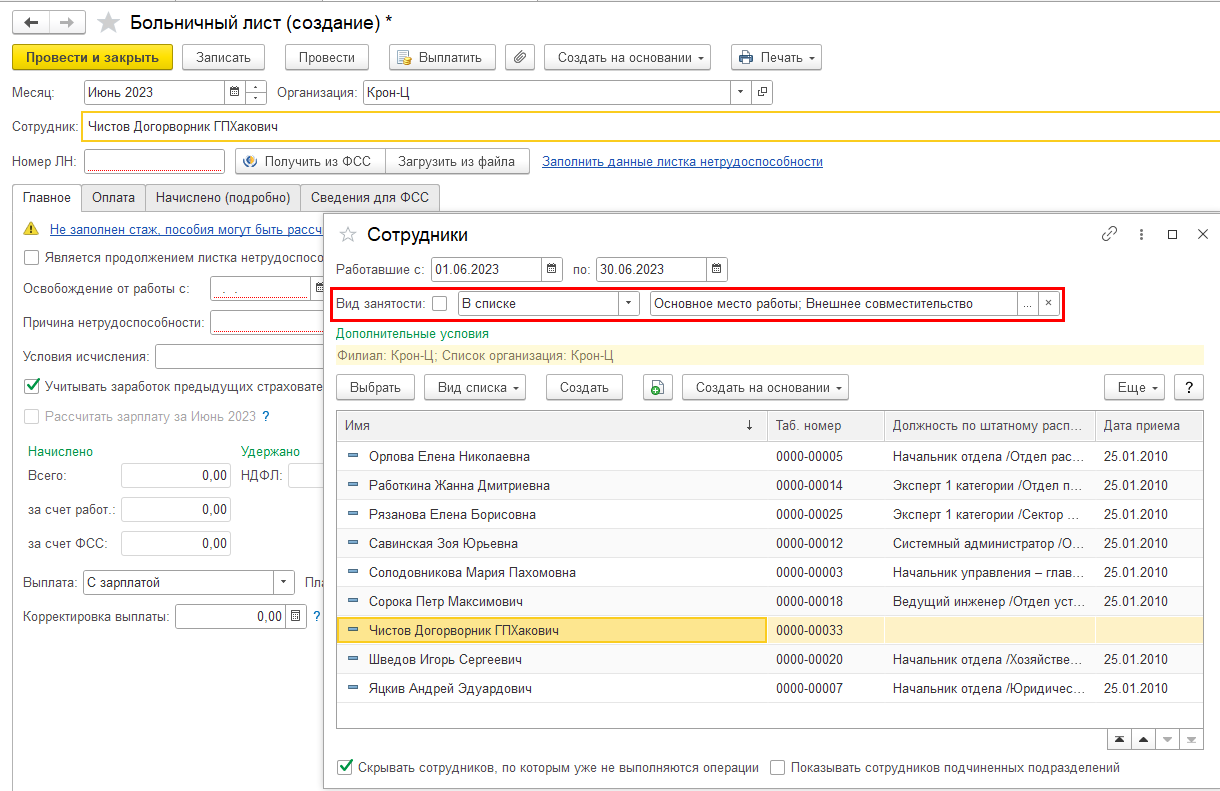Click Загрузить из файла button
1220x791 pixels.
457,161
